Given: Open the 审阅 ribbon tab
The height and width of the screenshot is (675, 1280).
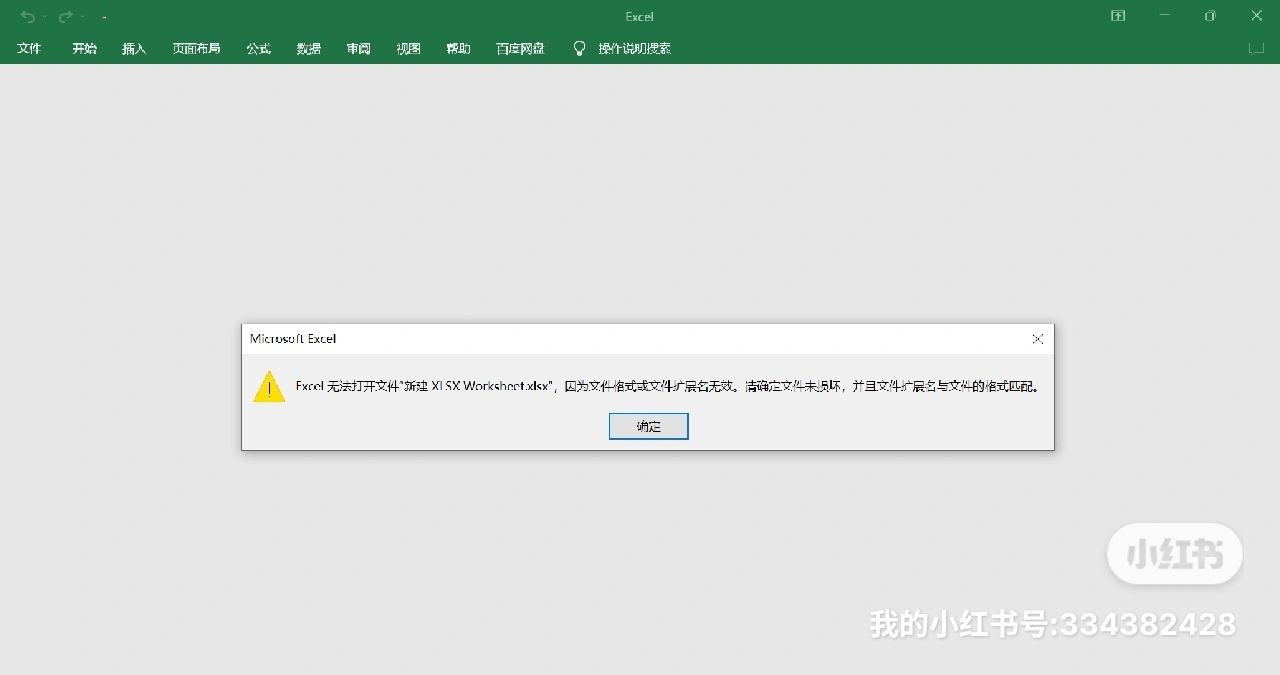Looking at the screenshot, I should pos(359,48).
